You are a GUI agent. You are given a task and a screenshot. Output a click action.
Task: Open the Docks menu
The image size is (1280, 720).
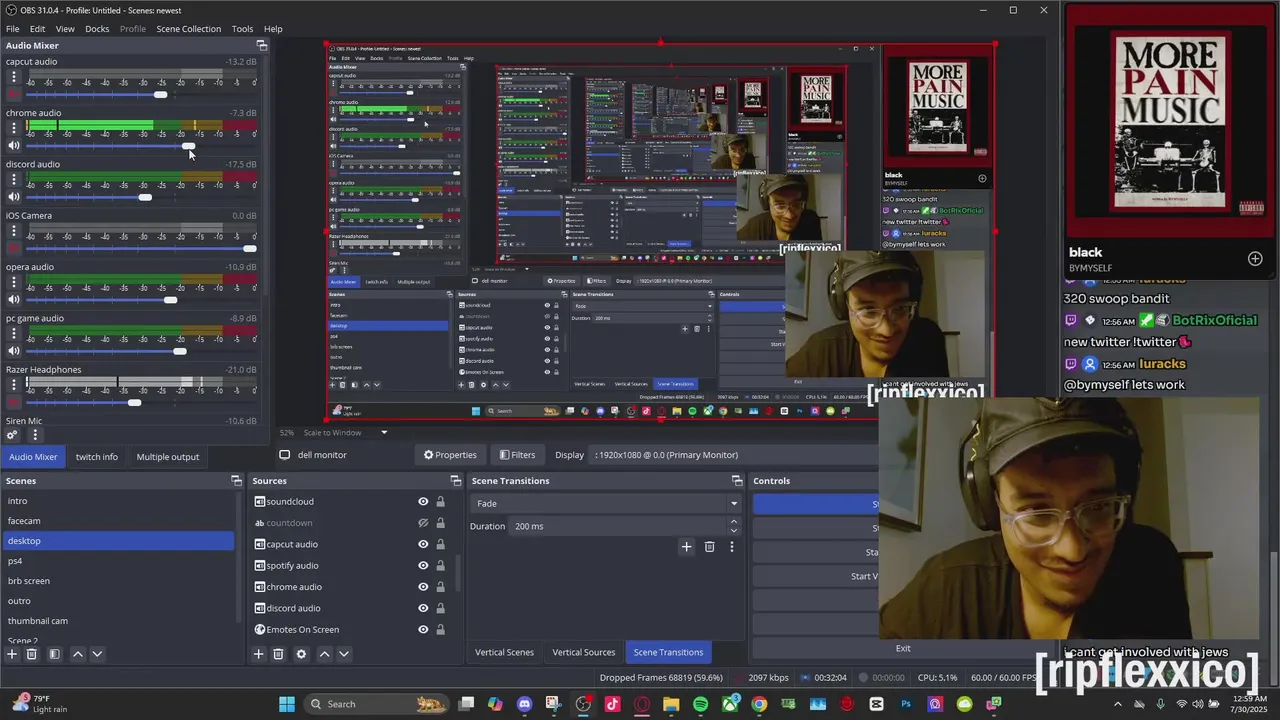coord(97,29)
